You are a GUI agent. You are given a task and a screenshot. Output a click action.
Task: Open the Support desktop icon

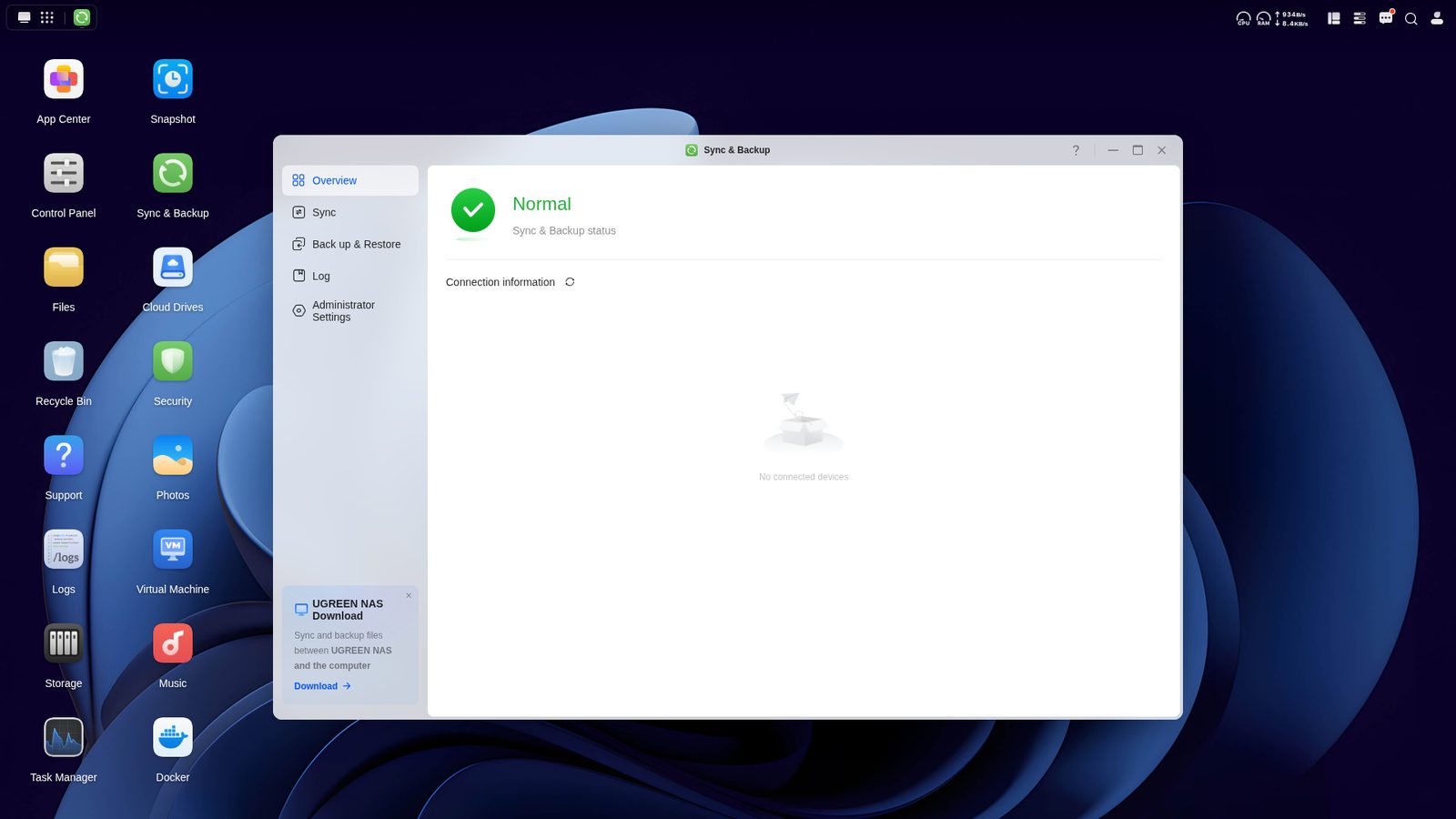click(x=64, y=456)
